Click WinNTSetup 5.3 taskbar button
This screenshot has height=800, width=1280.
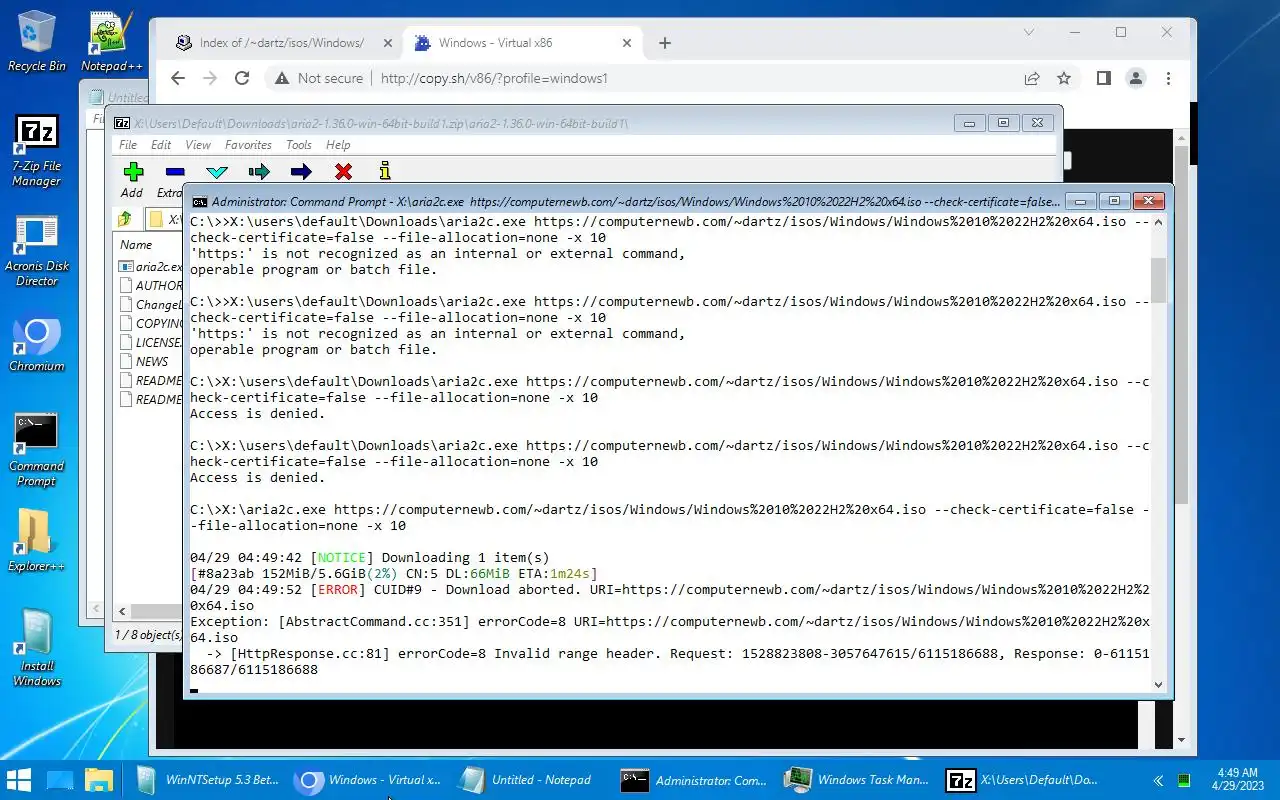tap(208, 780)
